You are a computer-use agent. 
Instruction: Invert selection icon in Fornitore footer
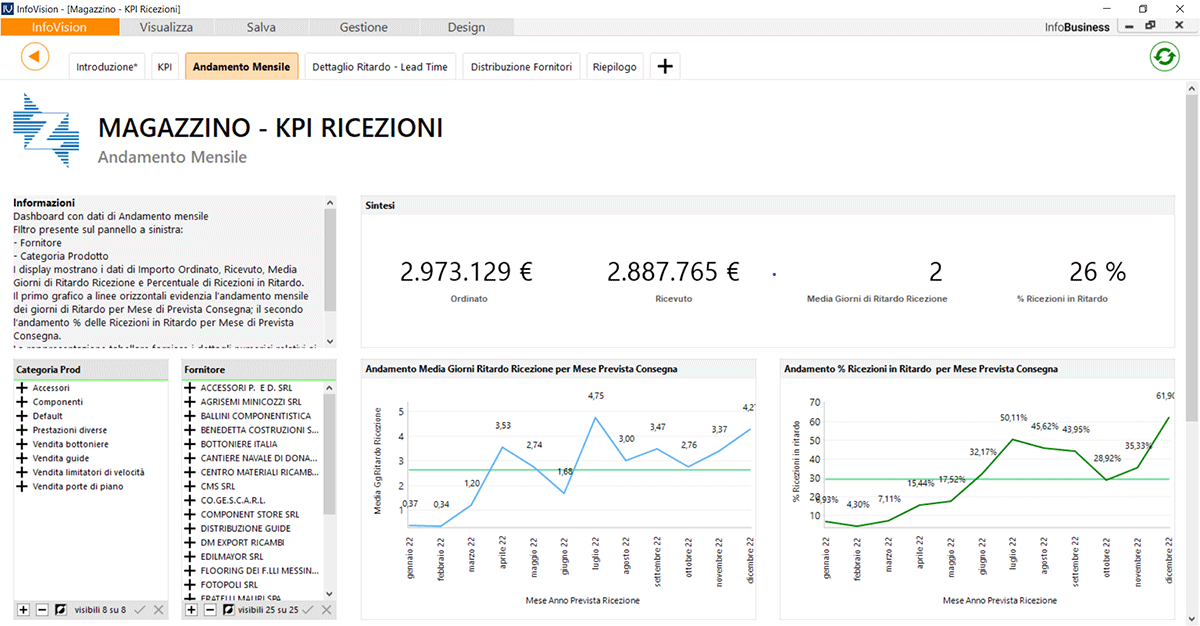(228, 609)
